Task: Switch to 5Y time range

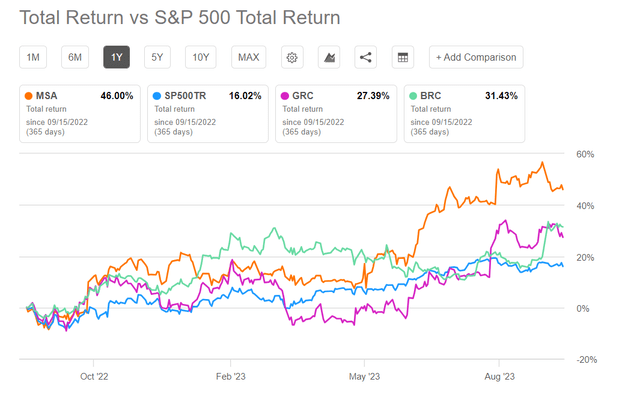Action: [x=157, y=57]
